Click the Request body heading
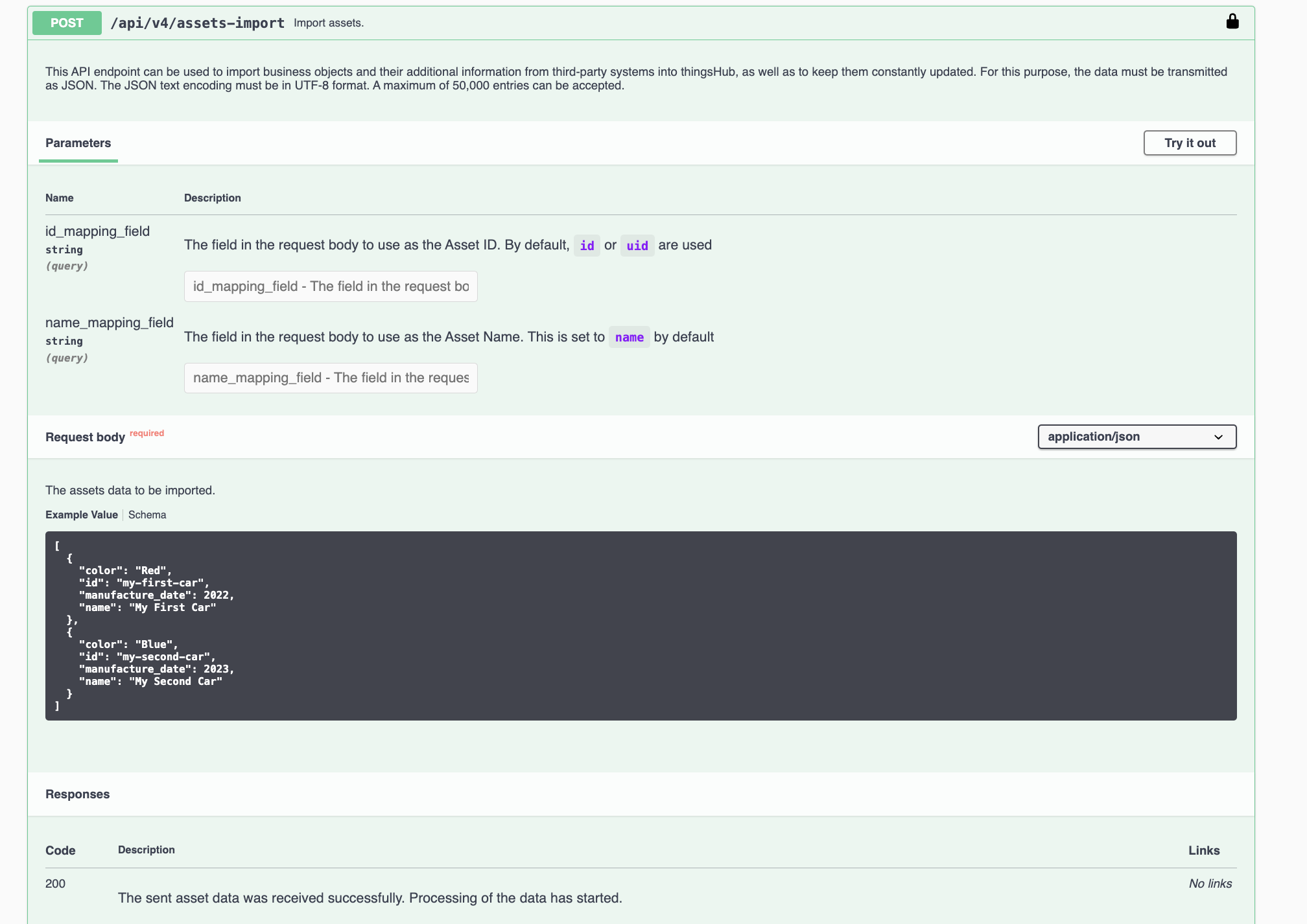This screenshot has width=1307, height=924. [x=85, y=437]
